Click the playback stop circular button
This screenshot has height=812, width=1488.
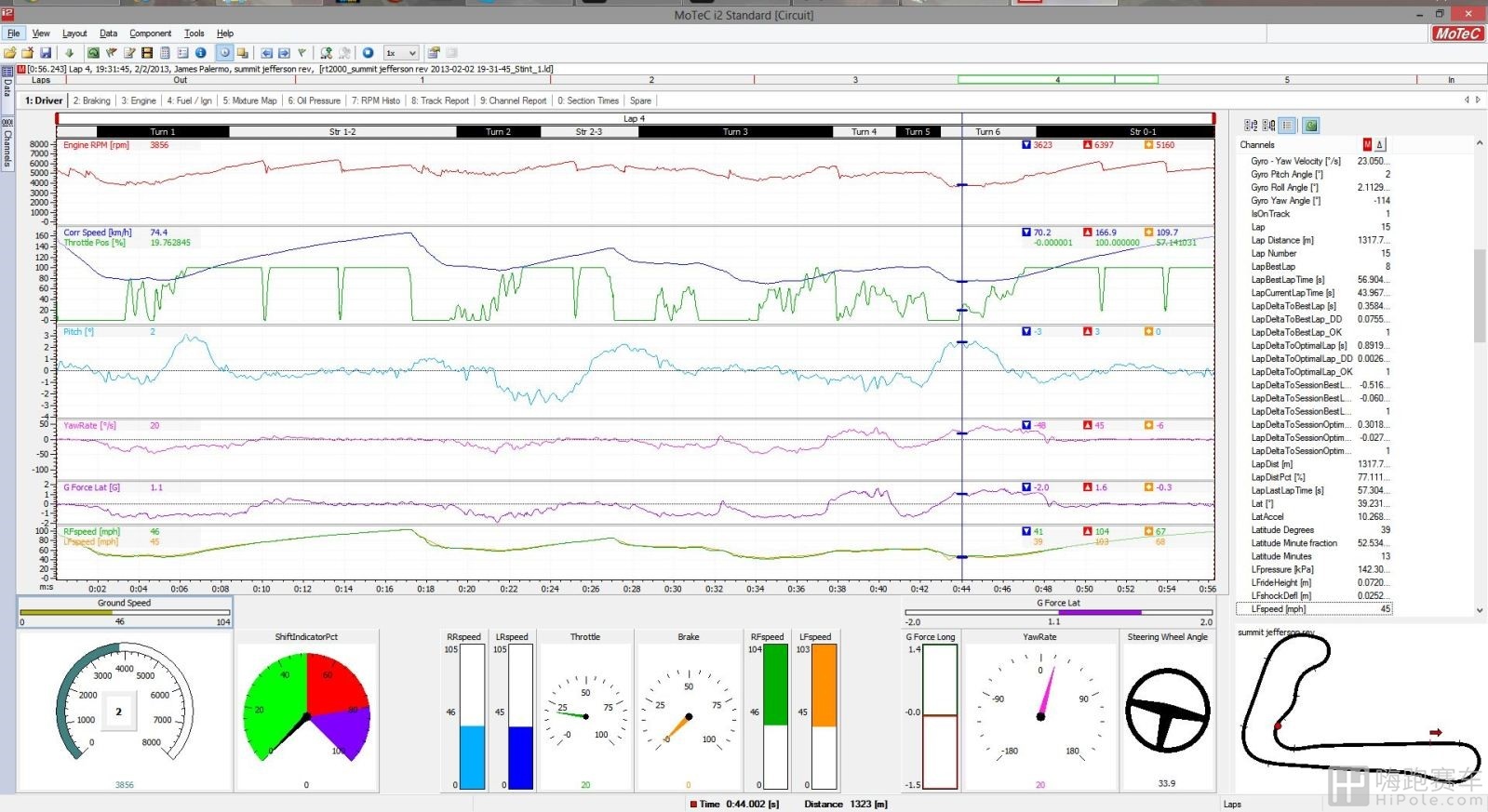pos(368,53)
